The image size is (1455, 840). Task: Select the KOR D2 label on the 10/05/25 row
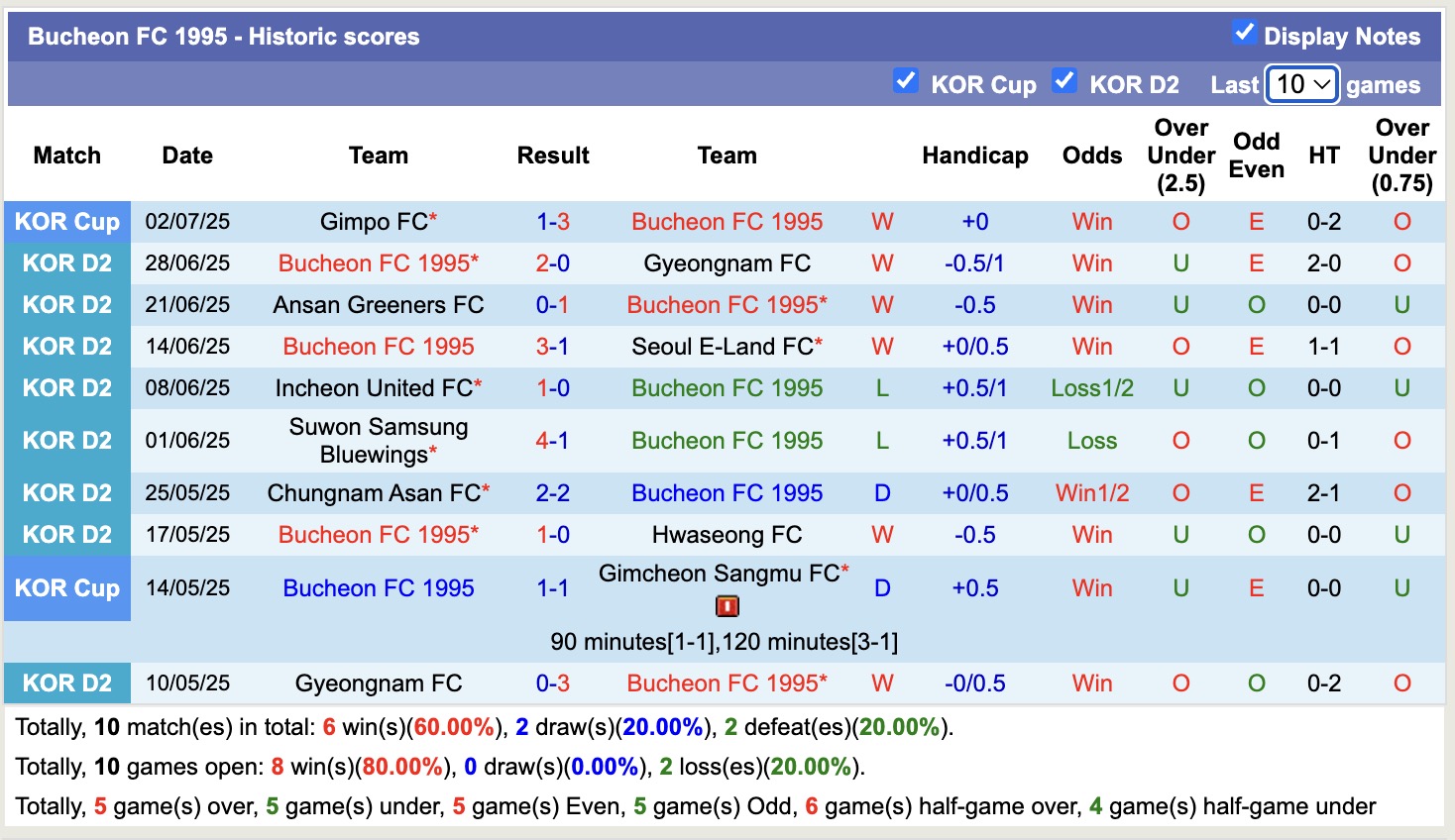[66, 682]
